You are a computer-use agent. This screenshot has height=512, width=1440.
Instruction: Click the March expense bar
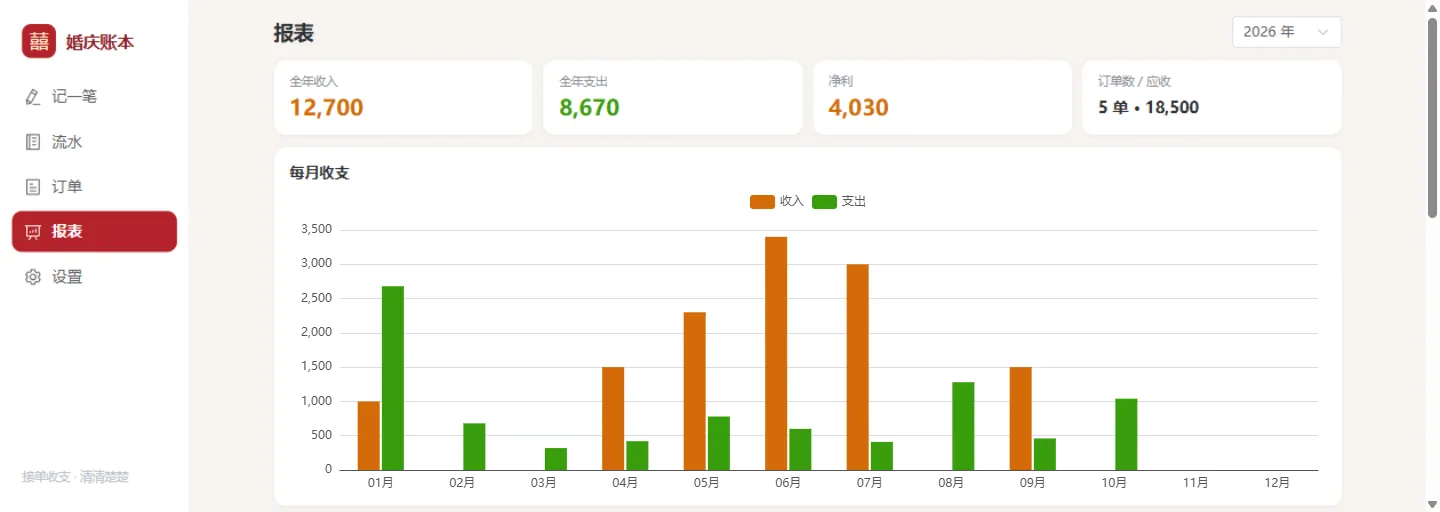click(556, 459)
